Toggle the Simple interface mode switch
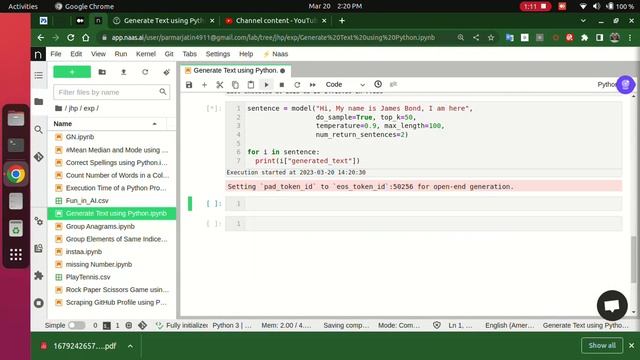The image size is (640, 360). 77,325
